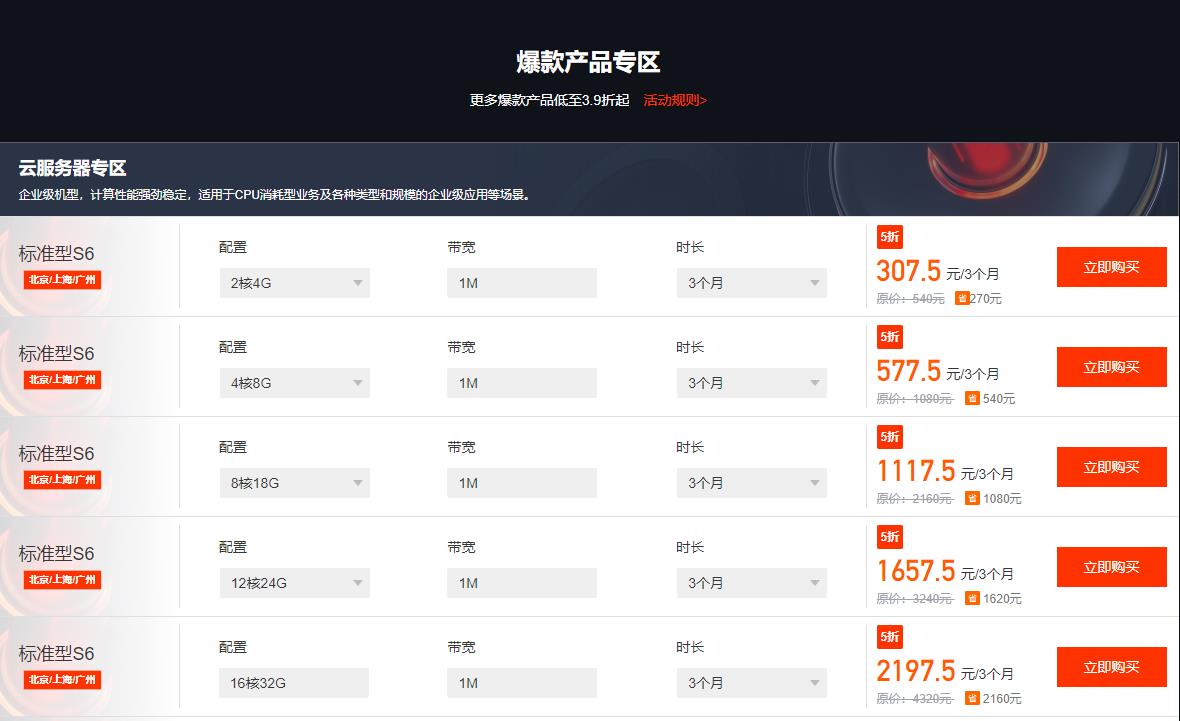Click the 5折 badge above the 2197.5 price
This screenshot has width=1180, height=721.
(x=890, y=637)
